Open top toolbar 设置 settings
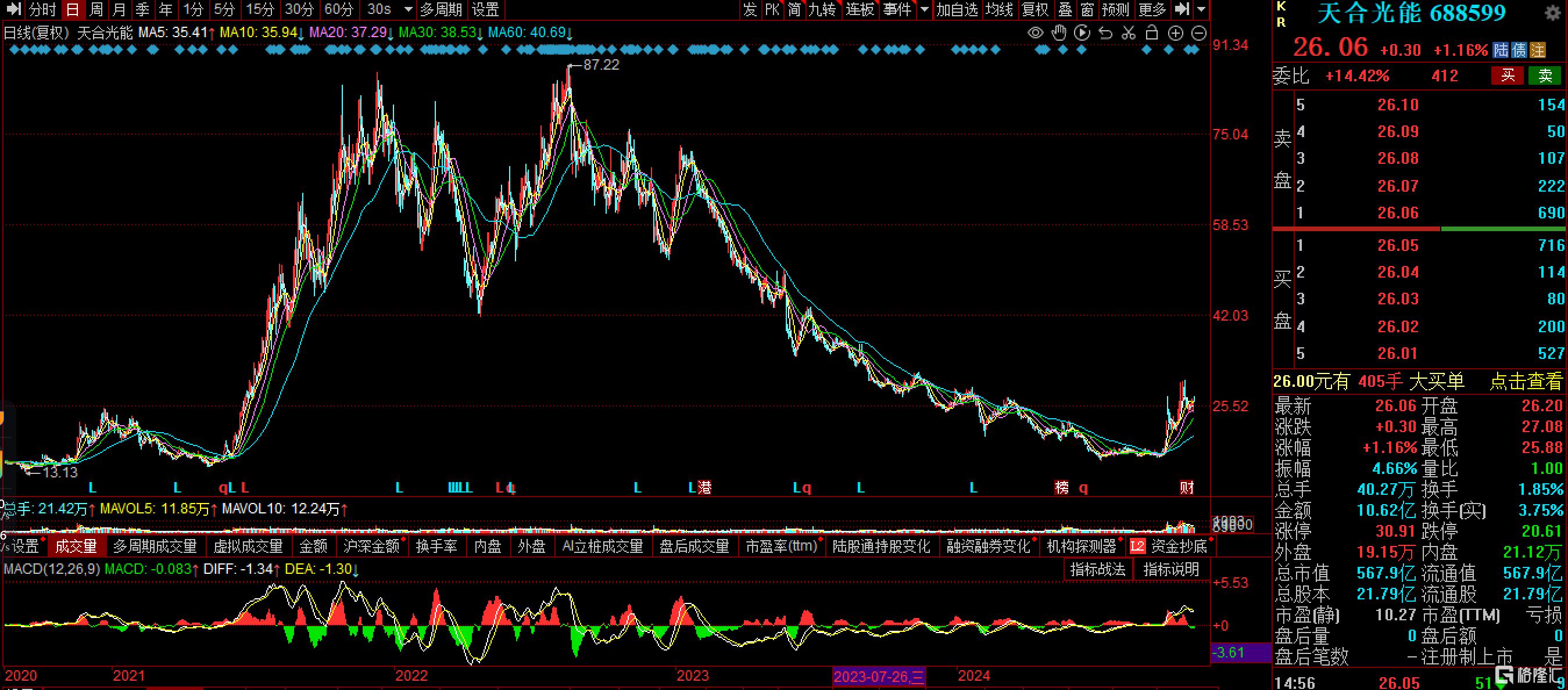This screenshot has height=690, width=1568. pyautogui.click(x=485, y=9)
